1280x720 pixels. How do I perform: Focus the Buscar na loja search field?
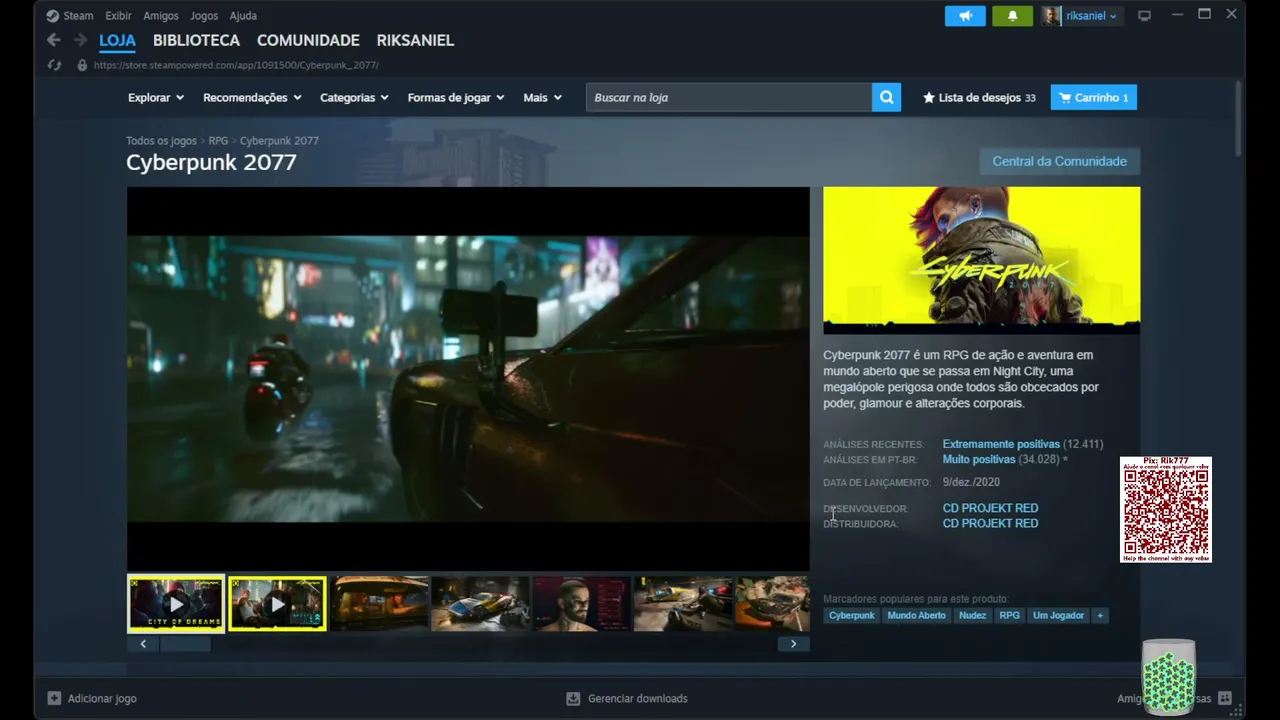click(x=729, y=97)
